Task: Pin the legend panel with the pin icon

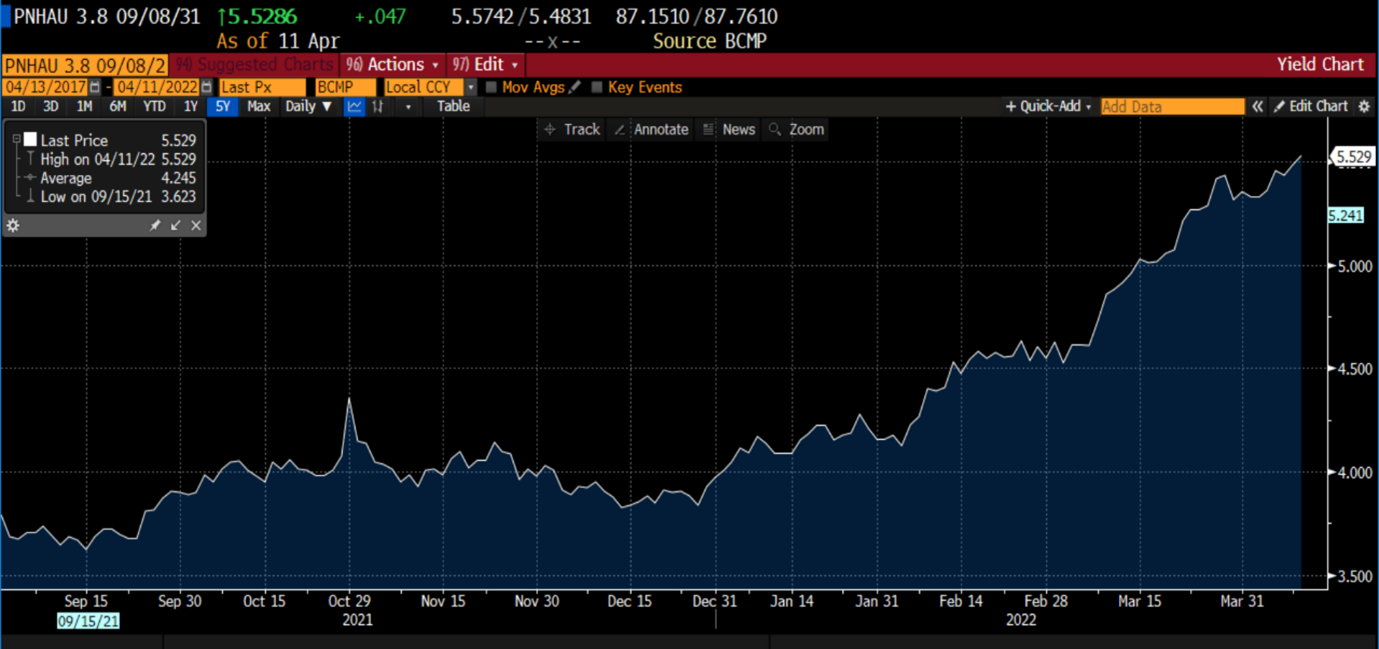Action: point(155,226)
